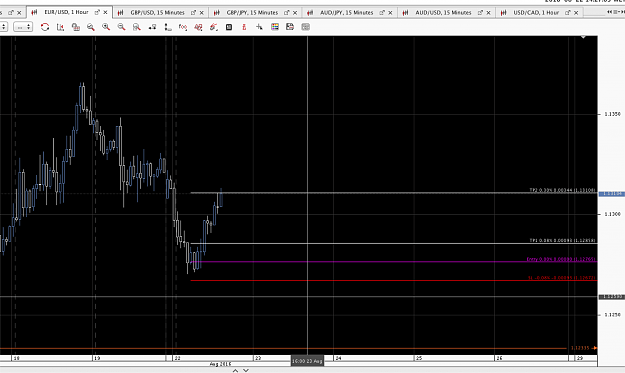The height and width of the screenshot is (373, 625).
Task: Click the grey price tag near 1.1259
Action: click(x=611, y=297)
